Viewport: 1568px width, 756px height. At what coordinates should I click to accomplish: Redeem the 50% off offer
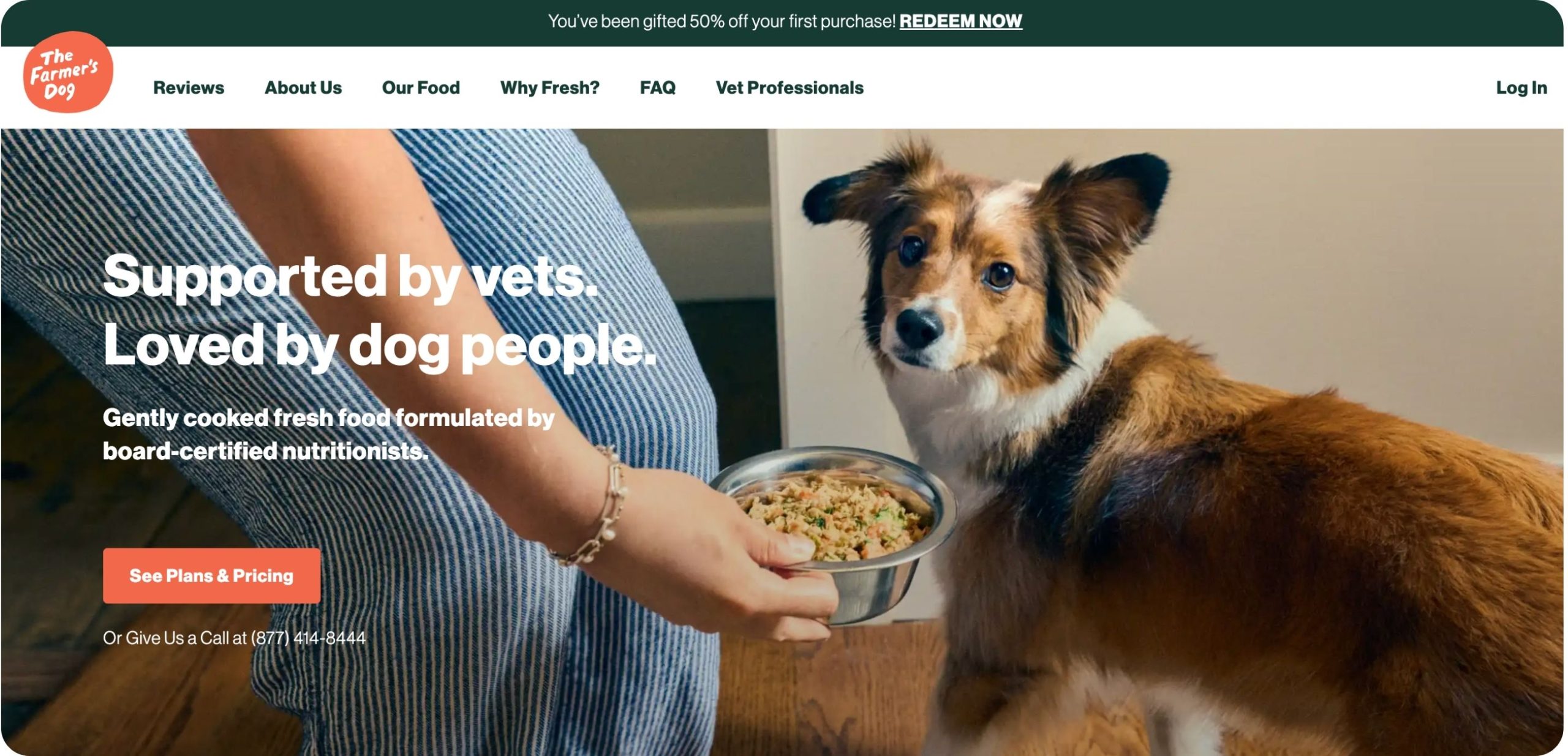(960, 21)
